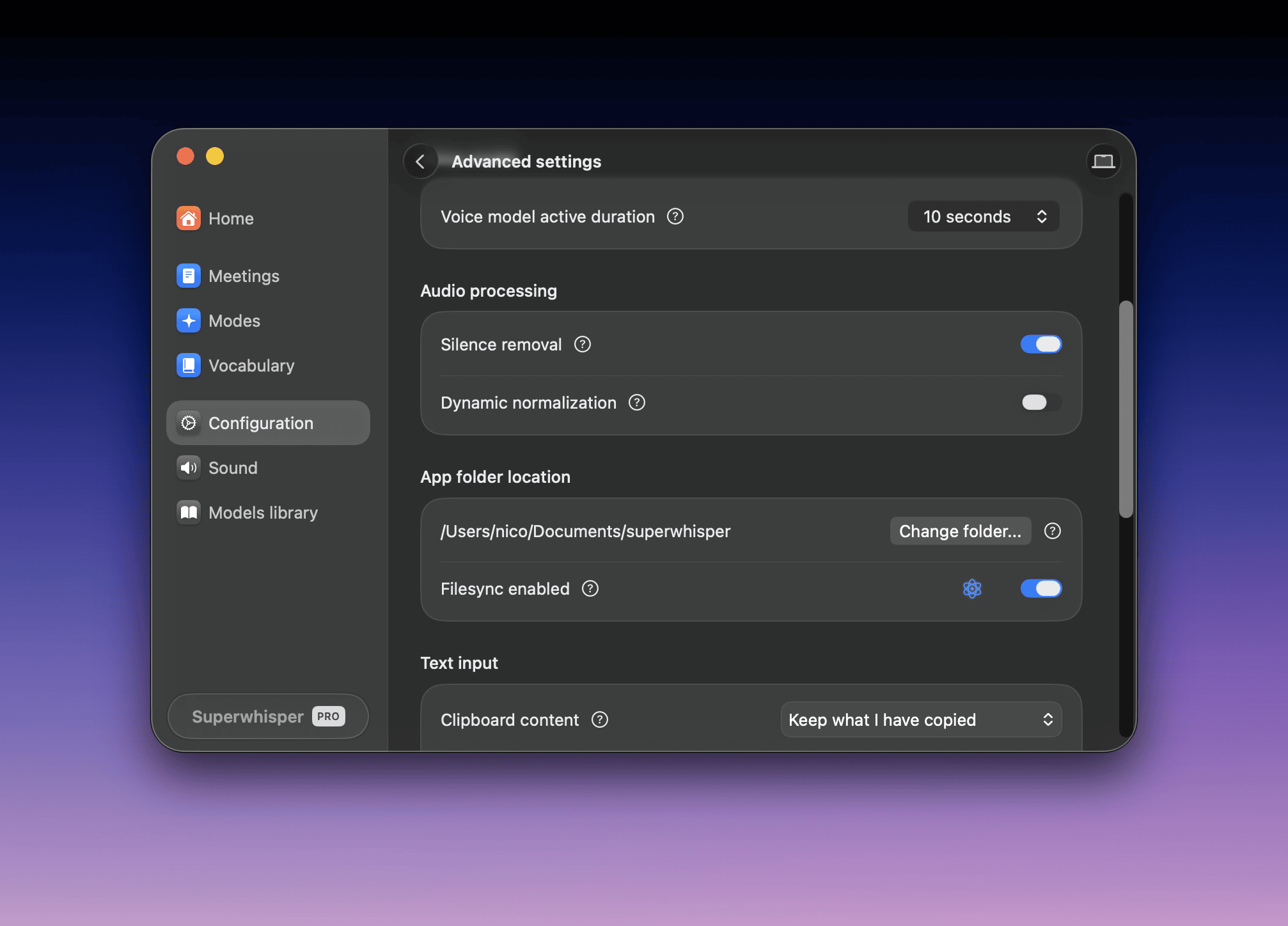Click the vertical scrollbar thumb

(x=1126, y=409)
